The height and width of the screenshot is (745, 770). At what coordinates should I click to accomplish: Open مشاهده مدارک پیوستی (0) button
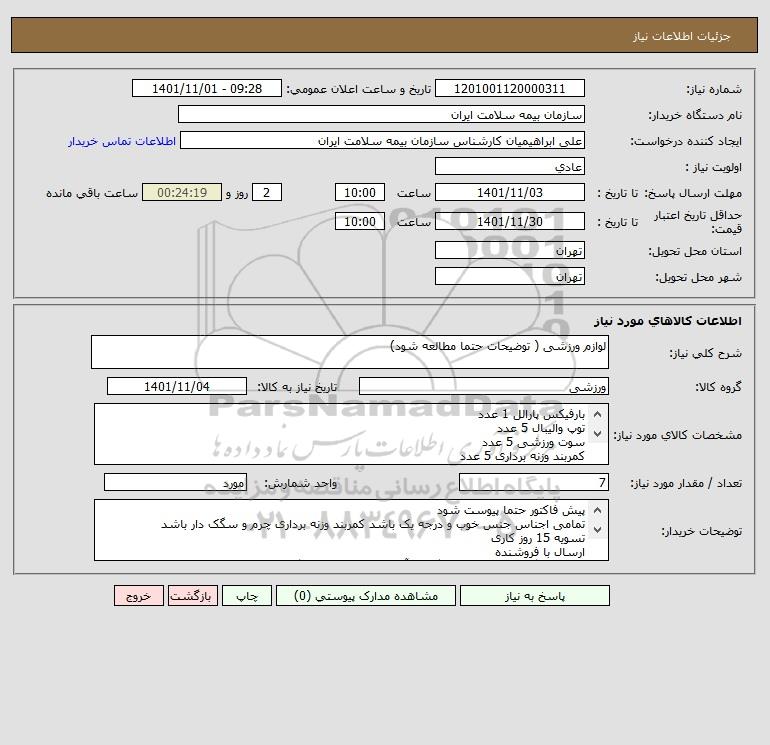(x=366, y=596)
